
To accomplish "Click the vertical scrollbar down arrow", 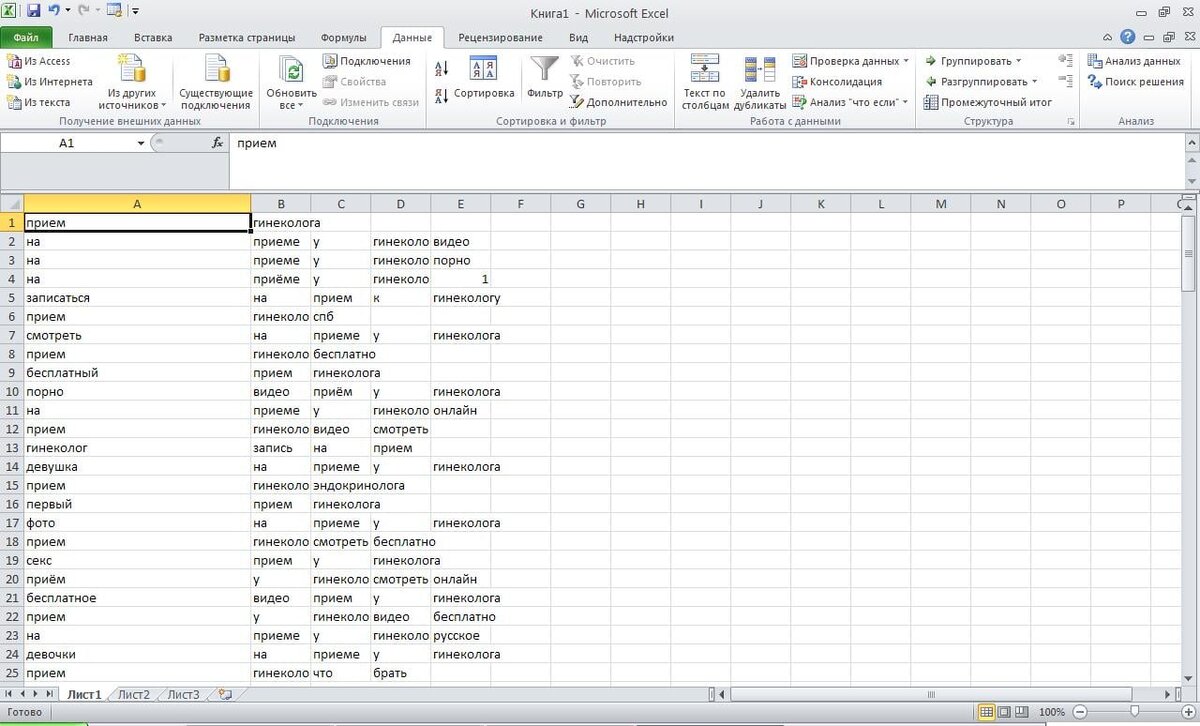I will pos(1189,677).
